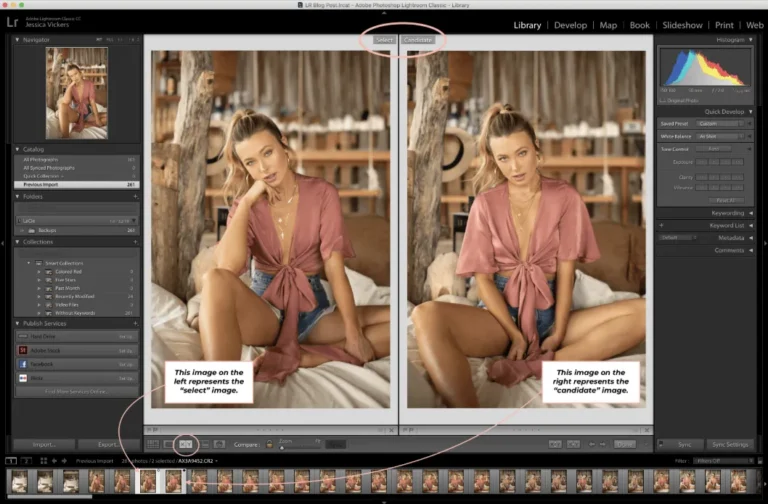Open the Filters Off dropdown
Screen dimensions: 768x504
(x=724, y=461)
